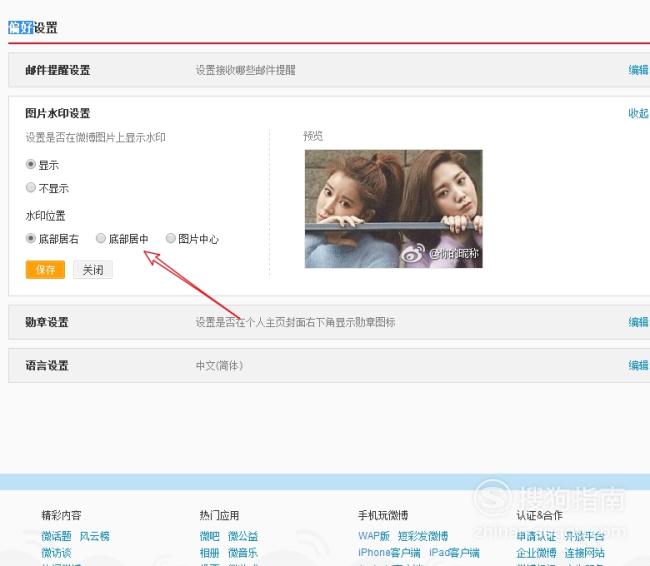Select the 显示 watermark radio button
Screen dimensions: 650x566
click(31, 164)
